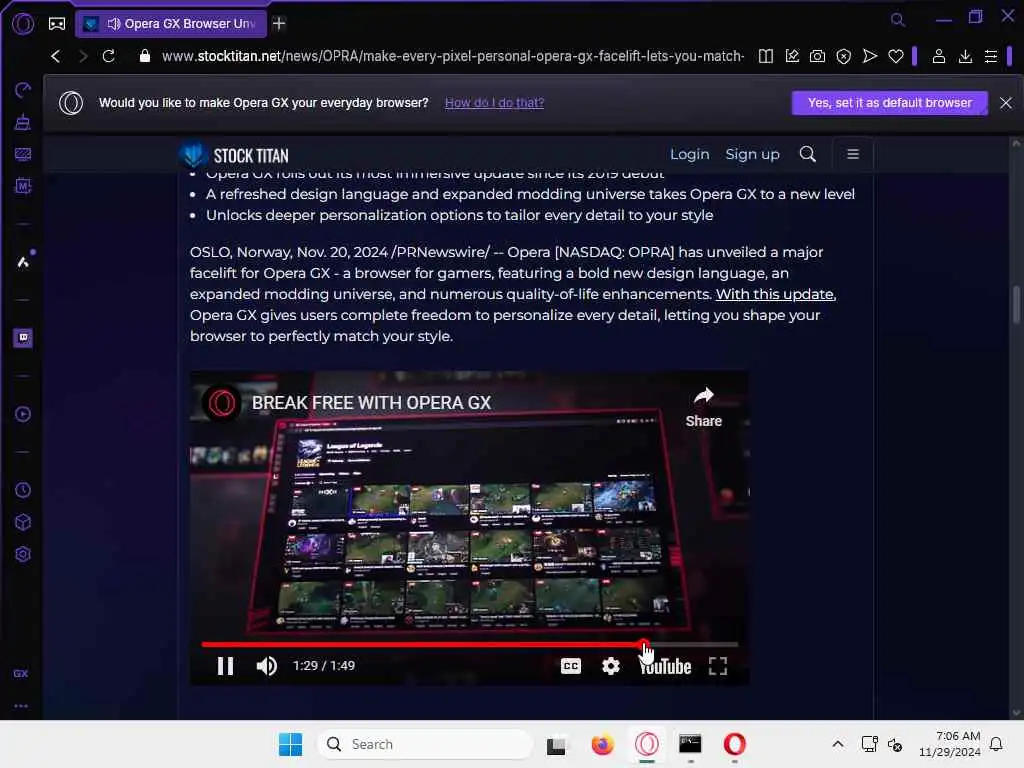Image resolution: width=1024 pixels, height=768 pixels.
Task: Open the striped monitor sidebar icon
Action: [x=23, y=154]
